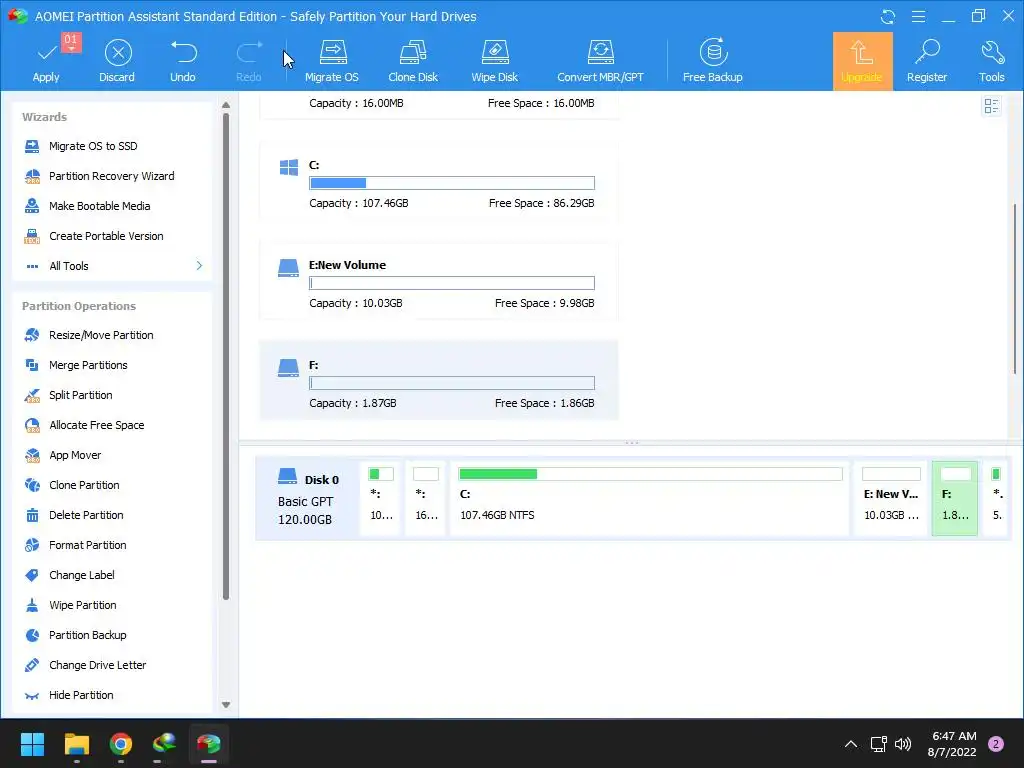Click the Disk 0 drive icon
This screenshot has width=1024, height=768.
[287, 476]
